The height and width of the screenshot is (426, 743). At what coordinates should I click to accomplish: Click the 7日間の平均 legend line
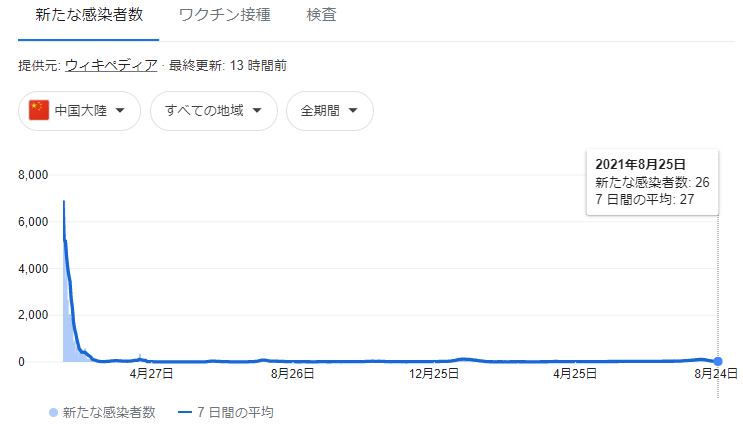[x=185, y=413]
